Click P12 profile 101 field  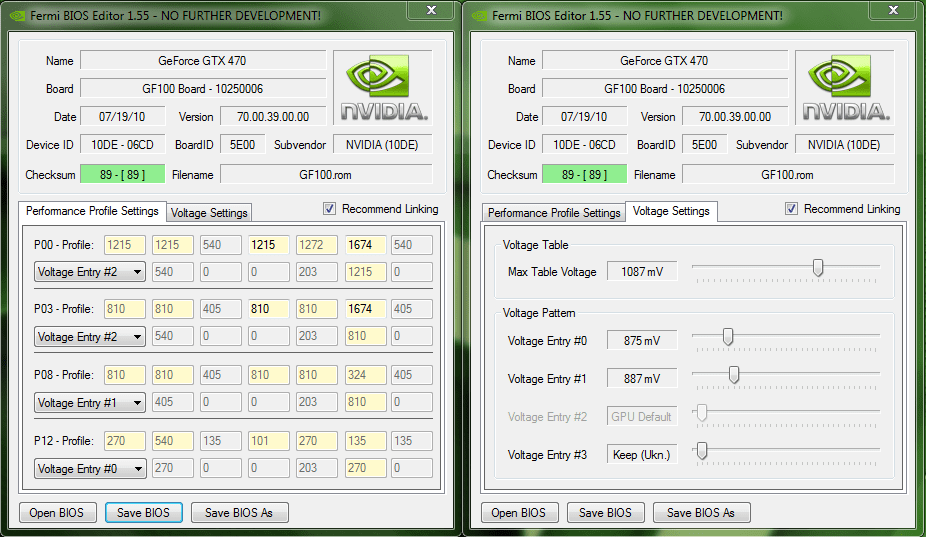269,441
